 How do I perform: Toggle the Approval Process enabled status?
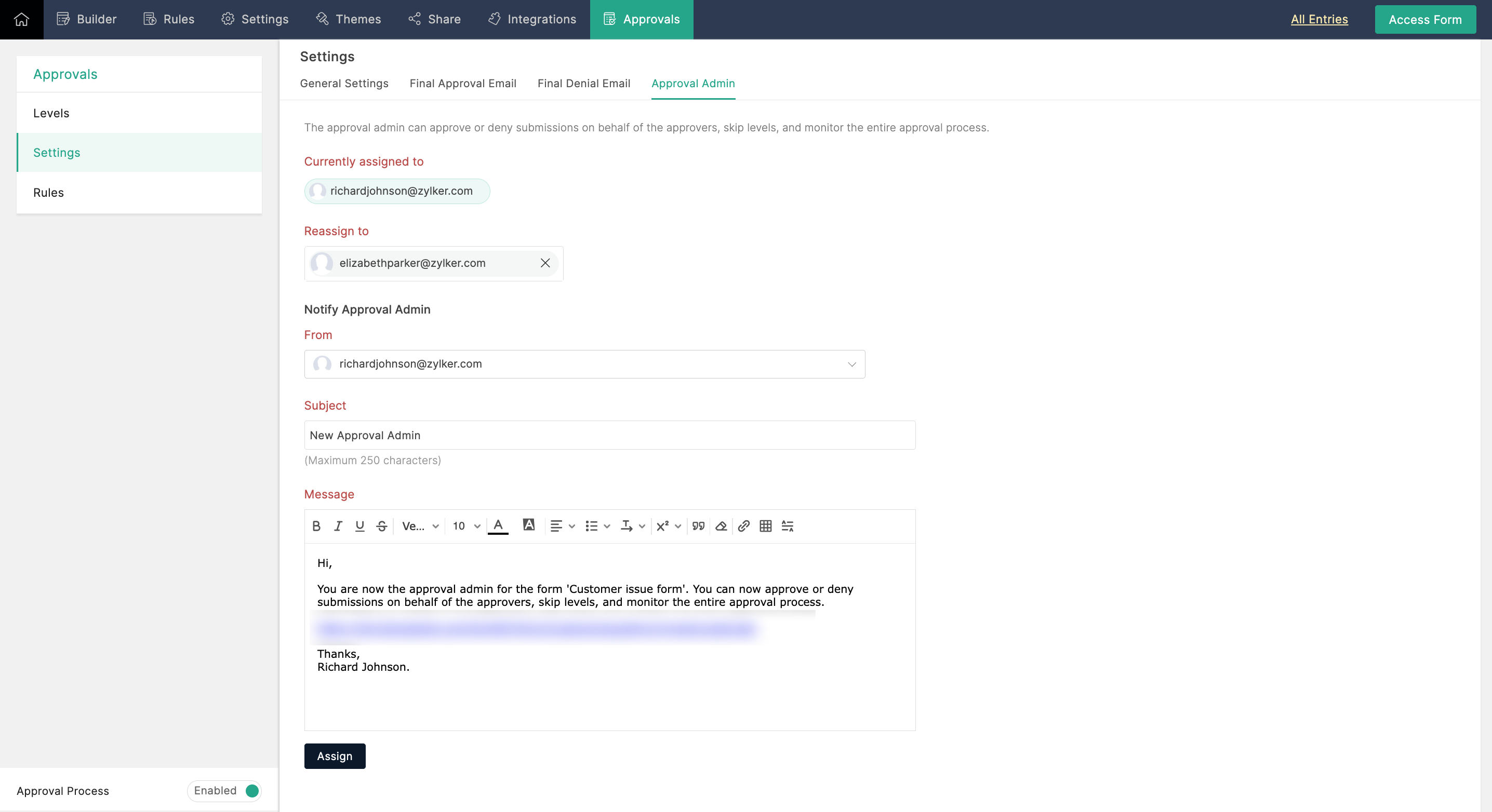[x=253, y=790]
